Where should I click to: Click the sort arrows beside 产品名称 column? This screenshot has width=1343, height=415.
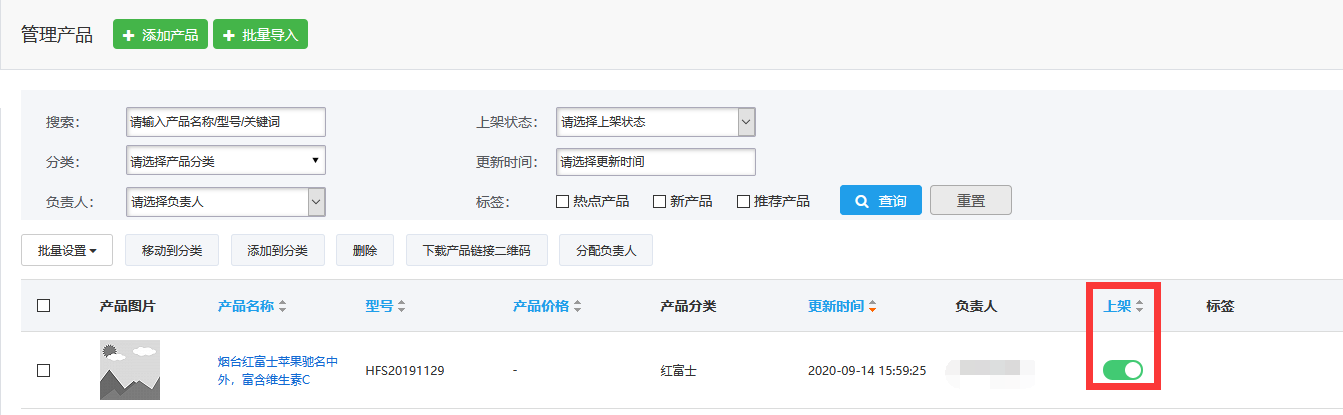tap(283, 307)
